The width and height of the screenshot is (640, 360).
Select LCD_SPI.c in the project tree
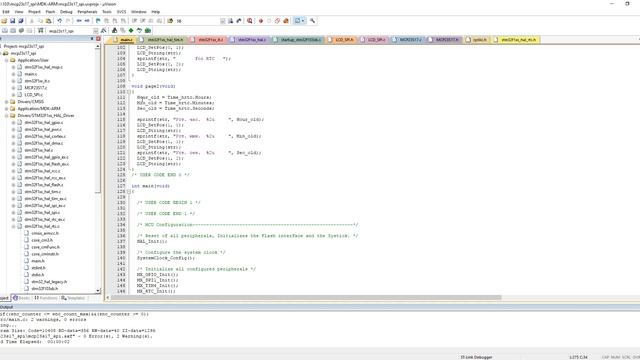tap(33, 95)
